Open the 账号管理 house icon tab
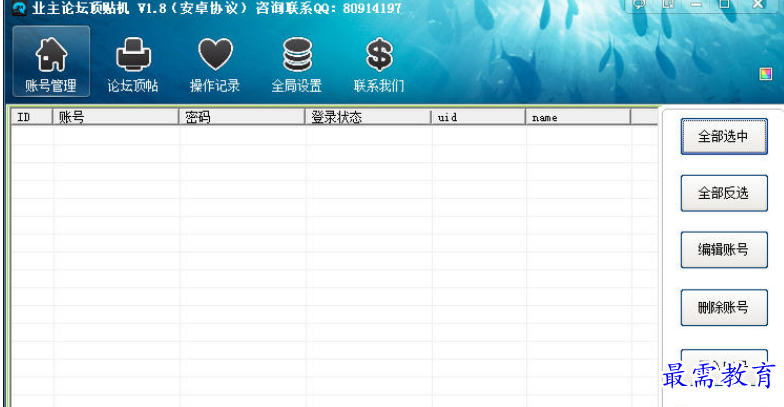Image resolution: width=784 pixels, height=407 pixels. point(51,61)
